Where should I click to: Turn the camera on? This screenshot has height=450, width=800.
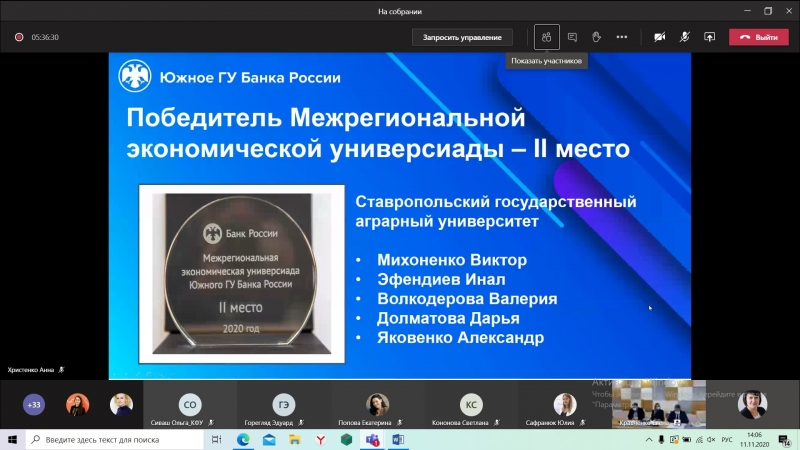[660, 37]
